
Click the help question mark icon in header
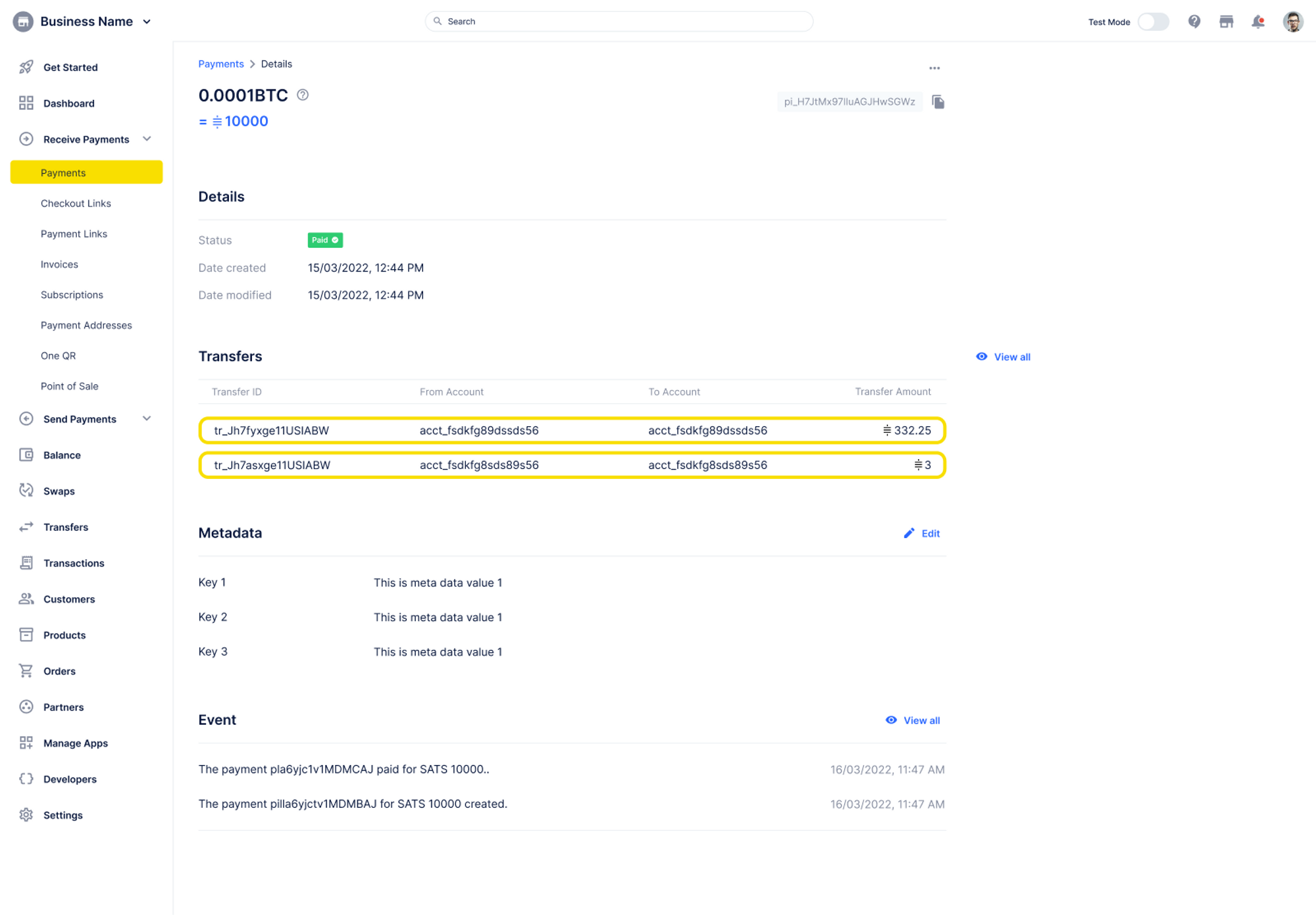point(1194,22)
